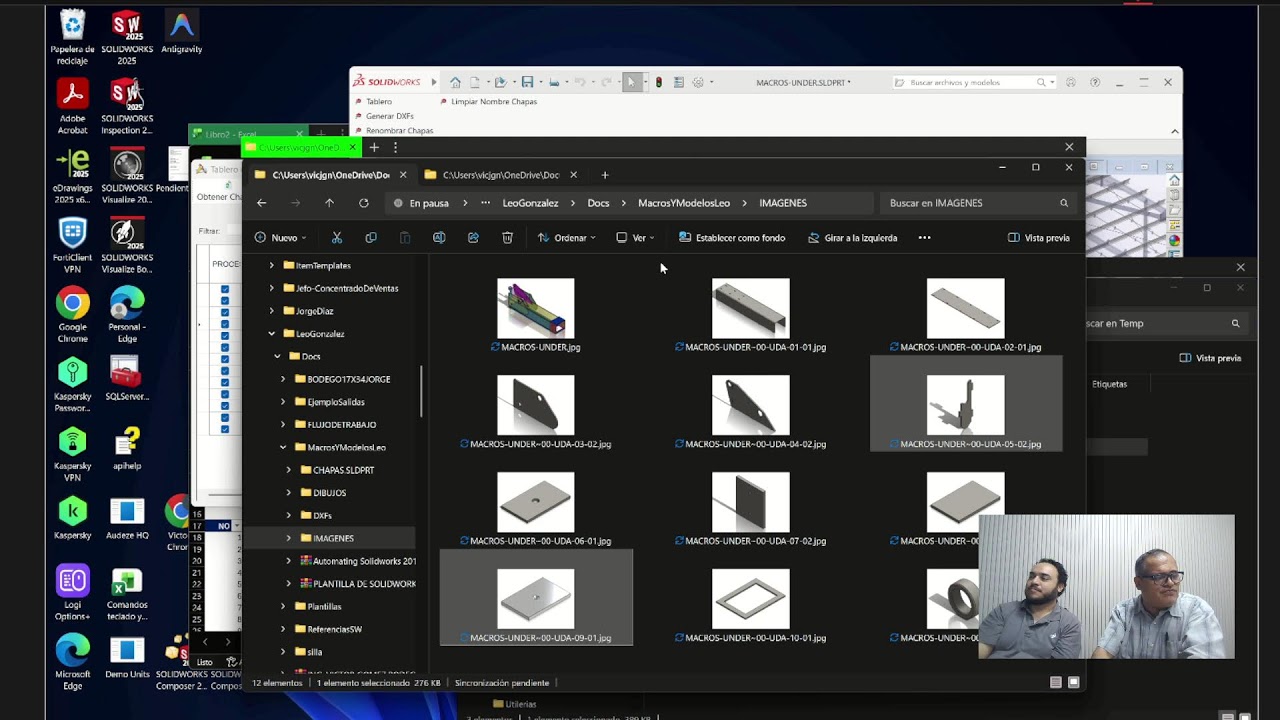Click Girar a la izquierda button
1280x720 pixels.
point(852,238)
